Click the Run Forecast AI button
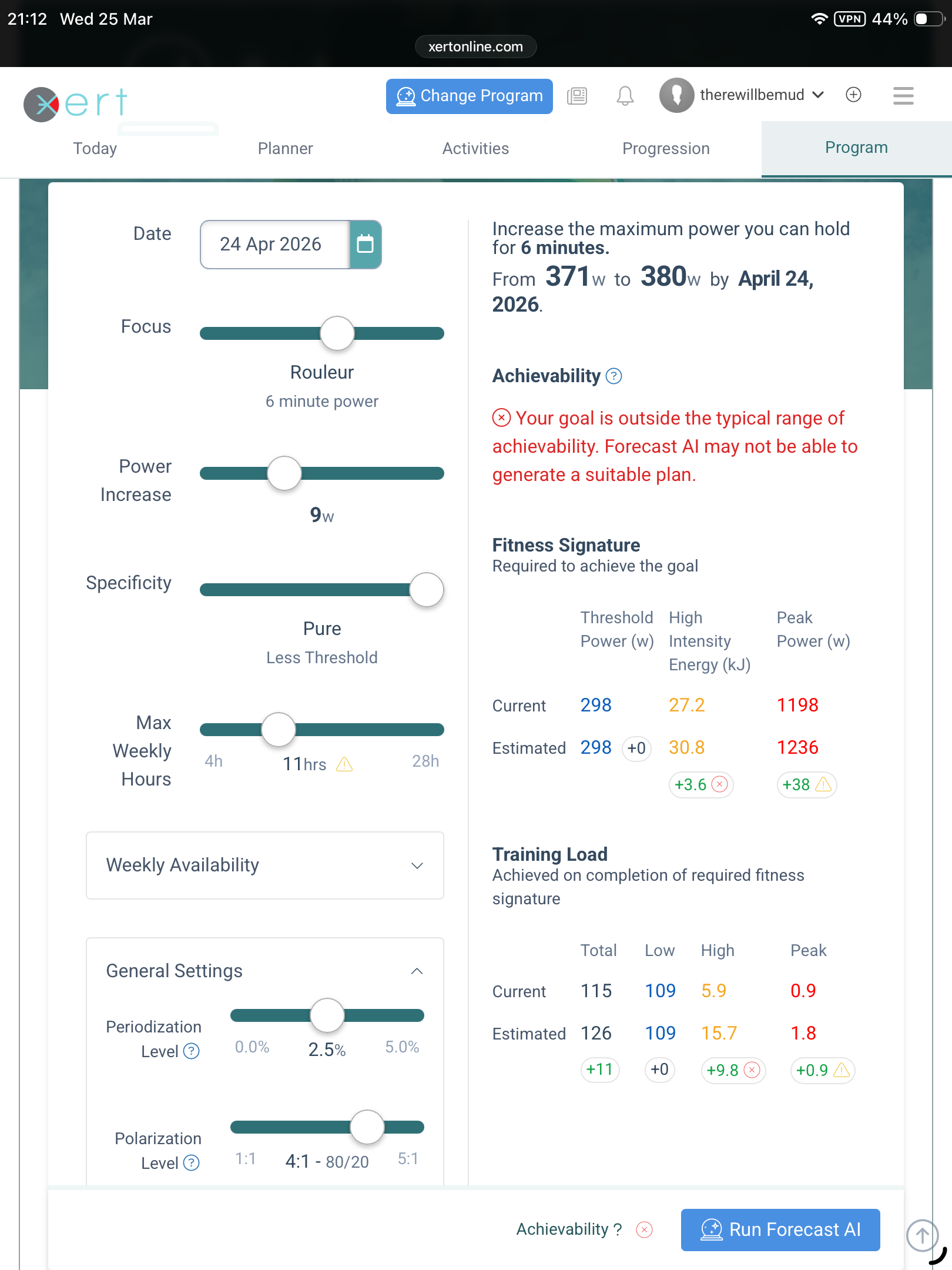The width and height of the screenshot is (952, 1270). pyautogui.click(x=780, y=1229)
